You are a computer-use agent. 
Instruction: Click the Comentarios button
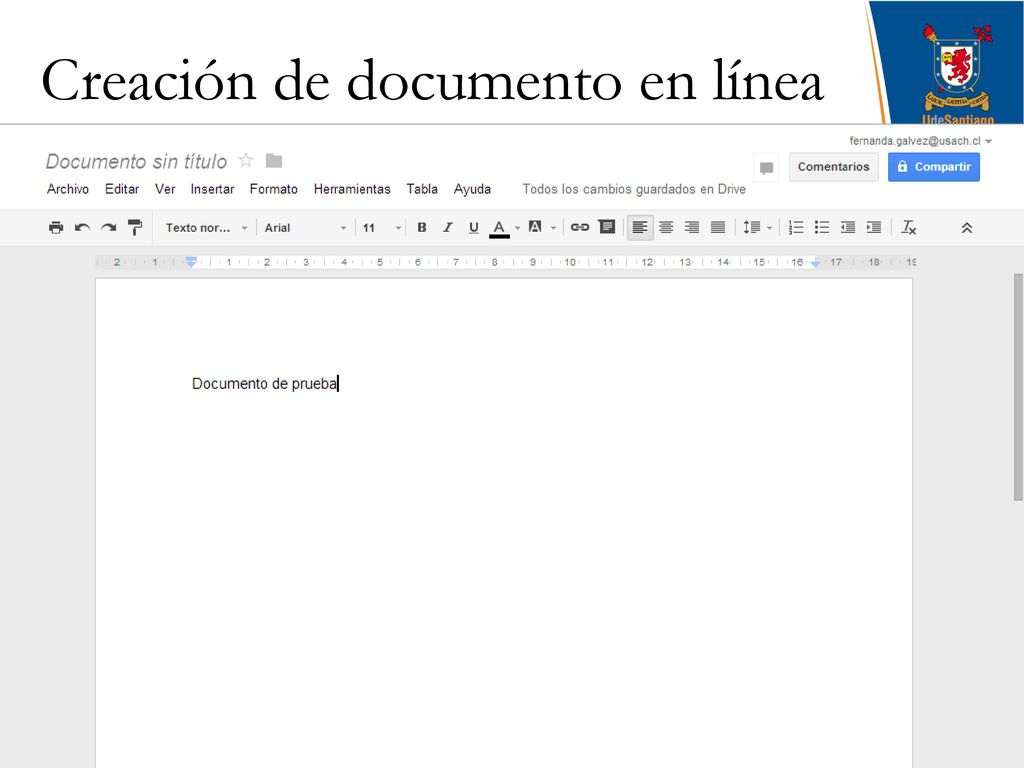pyautogui.click(x=833, y=167)
